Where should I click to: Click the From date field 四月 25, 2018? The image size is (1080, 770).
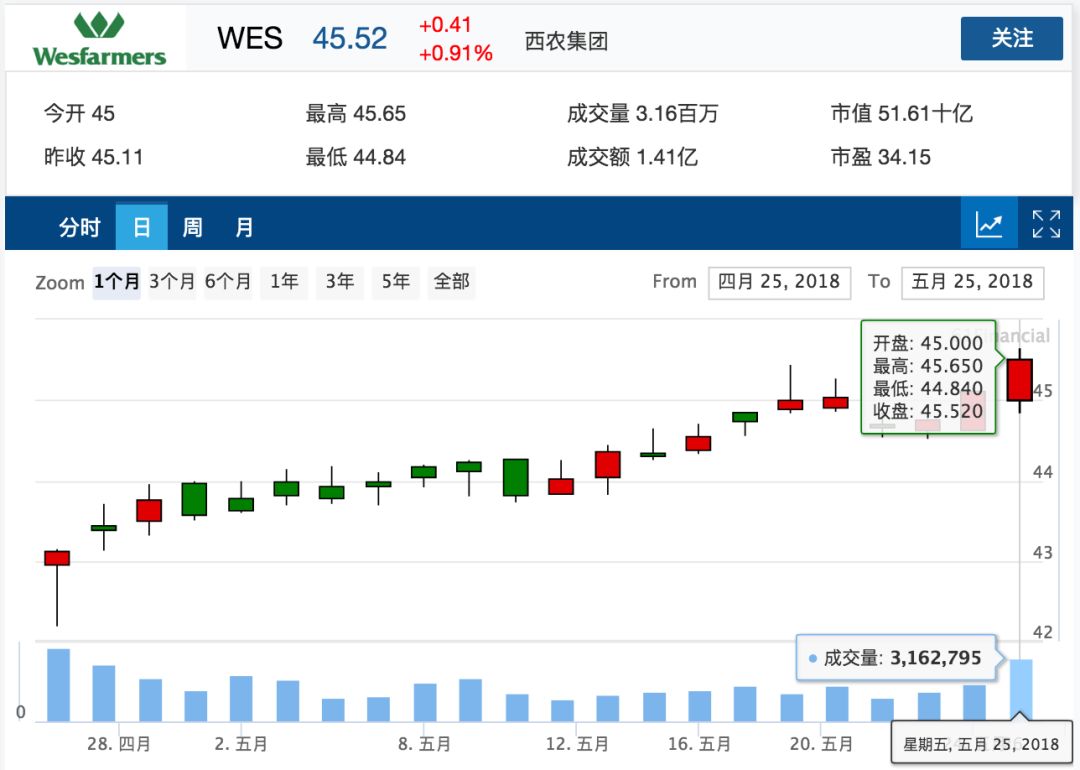779,282
